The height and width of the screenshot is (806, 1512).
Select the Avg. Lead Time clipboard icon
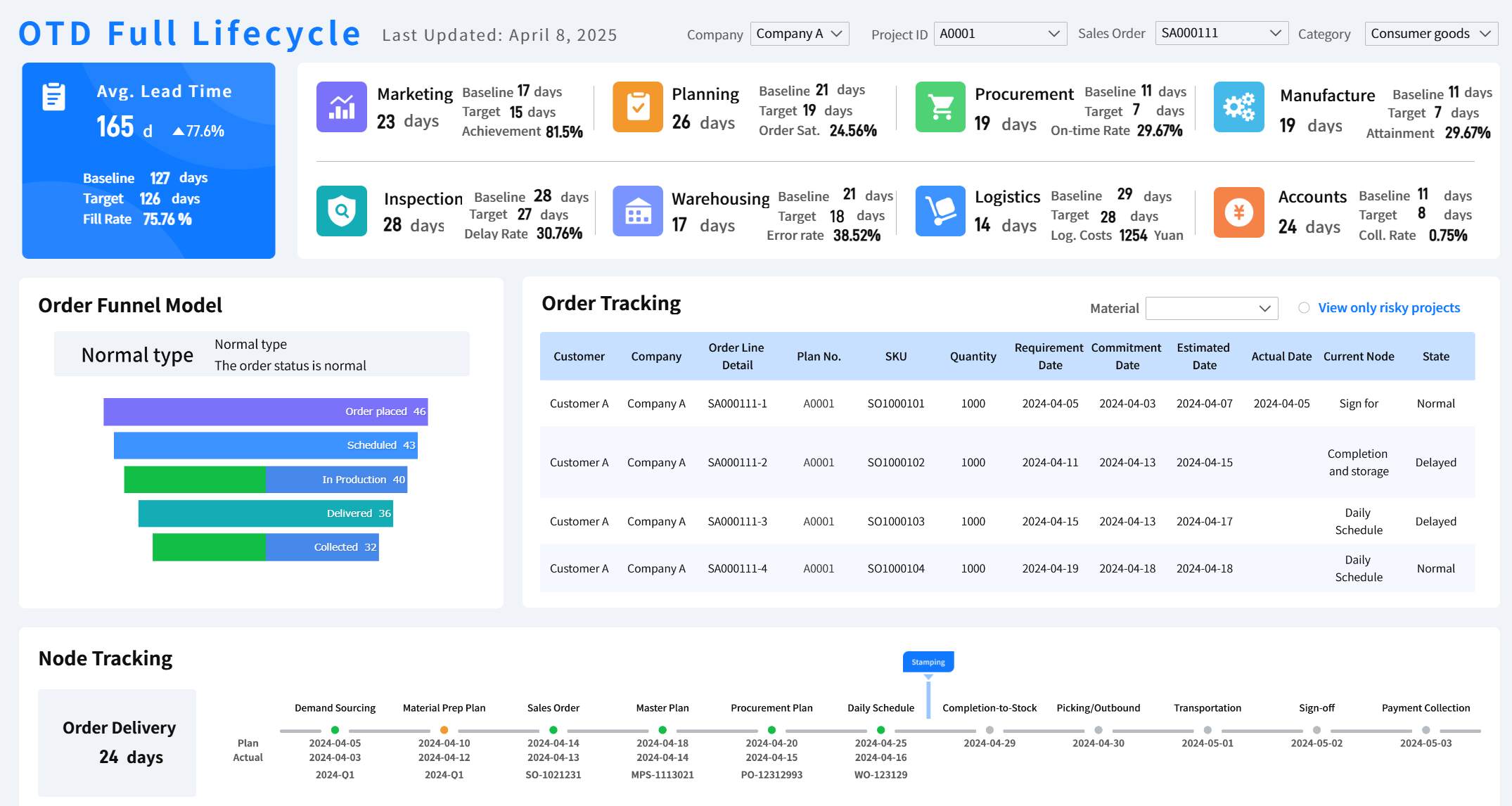pyautogui.click(x=53, y=96)
